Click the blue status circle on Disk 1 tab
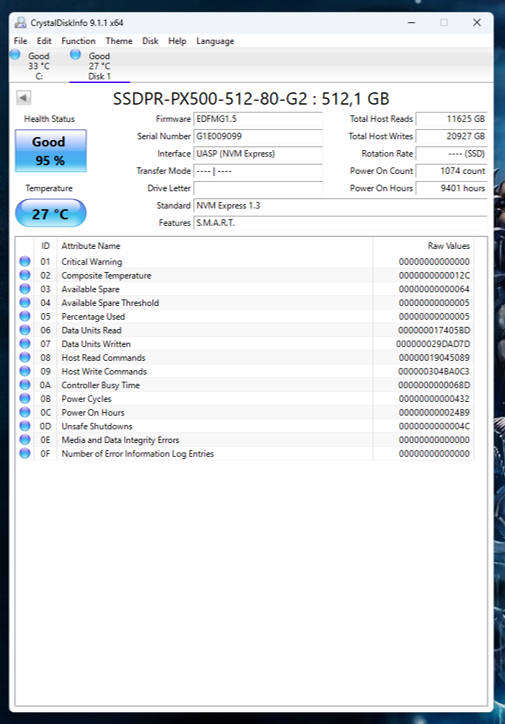The image size is (505, 724). coord(75,54)
